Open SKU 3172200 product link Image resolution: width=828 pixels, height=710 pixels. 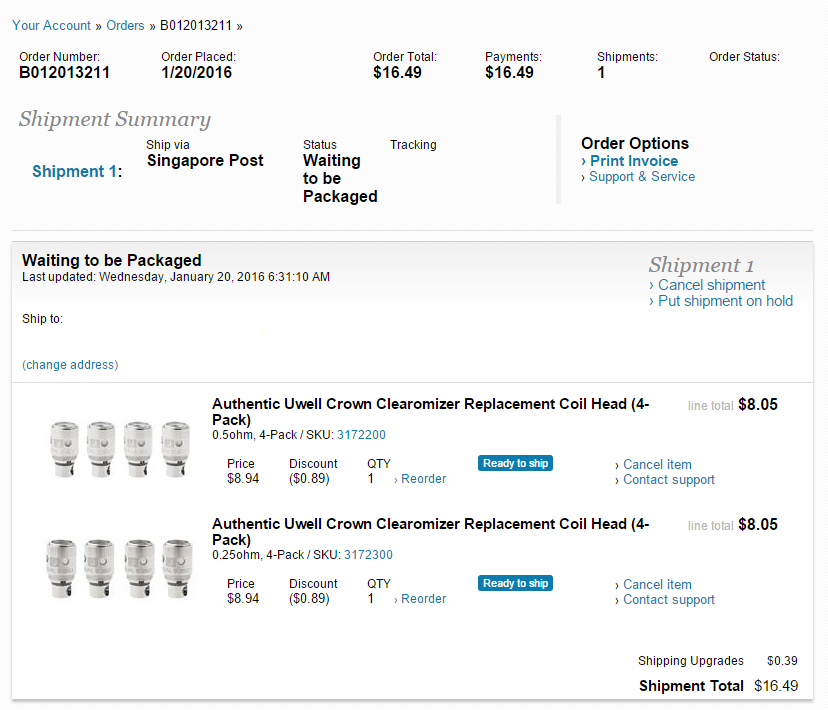361,435
